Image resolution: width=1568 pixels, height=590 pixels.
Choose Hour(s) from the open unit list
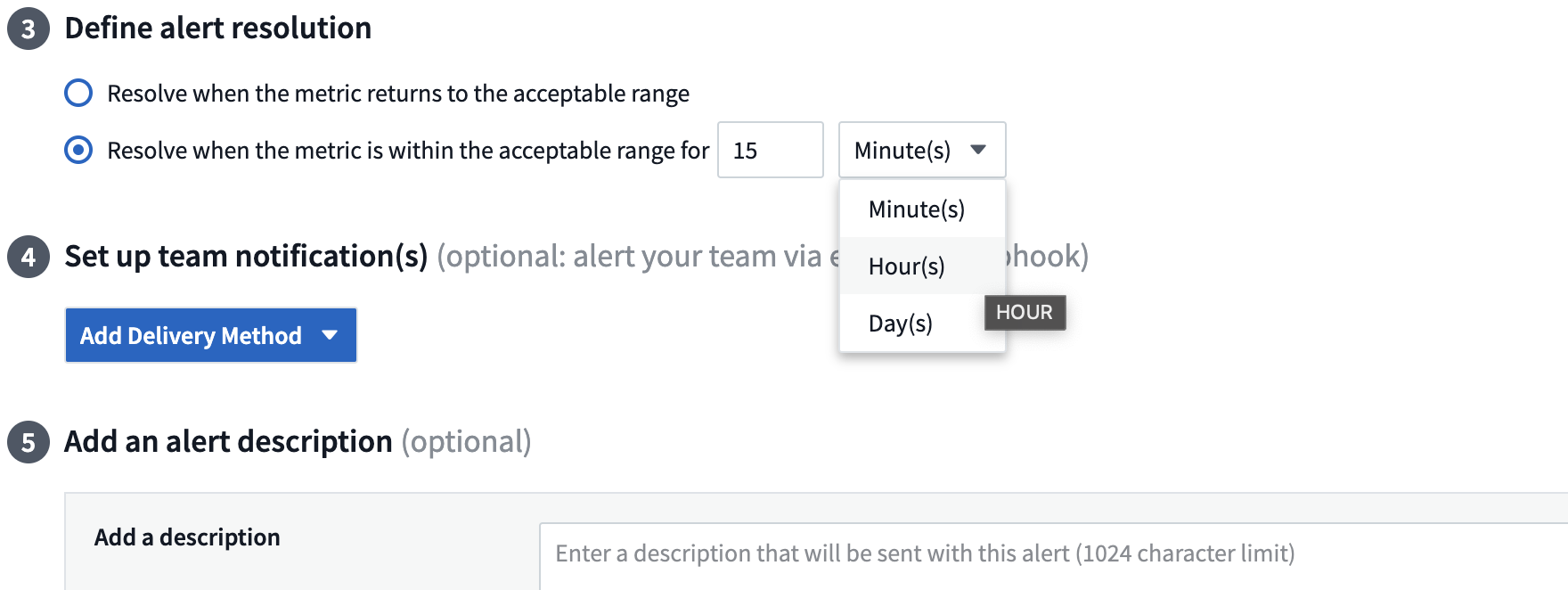point(907,266)
